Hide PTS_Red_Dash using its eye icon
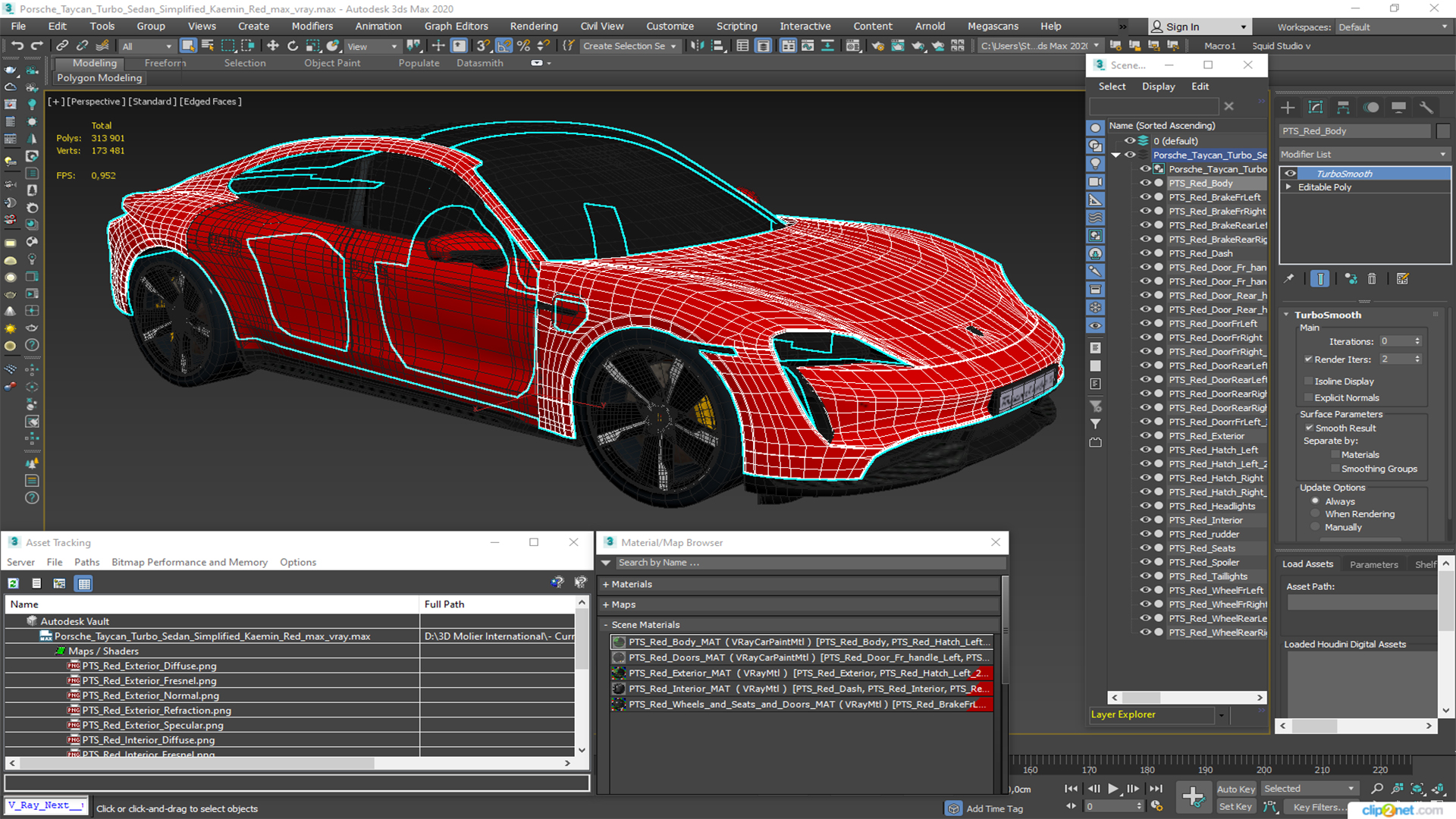This screenshot has height=819, width=1456. click(x=1146, y=253)
